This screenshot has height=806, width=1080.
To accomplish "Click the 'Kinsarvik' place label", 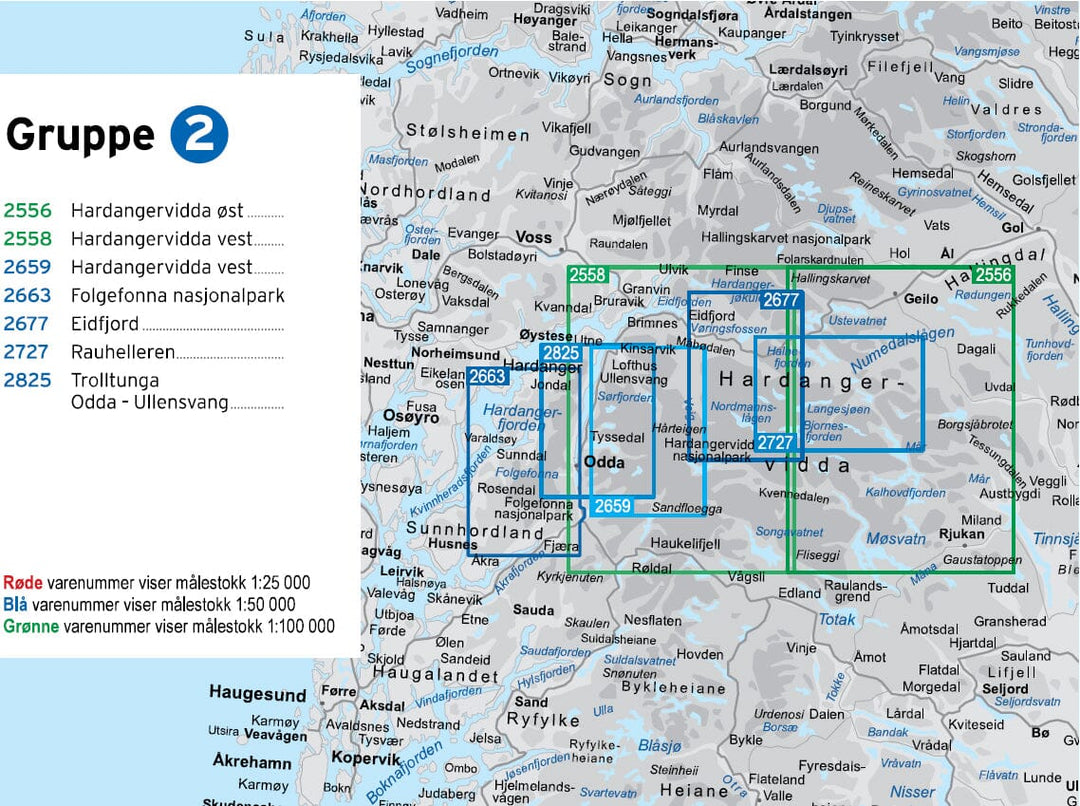I will coord(647,349).
